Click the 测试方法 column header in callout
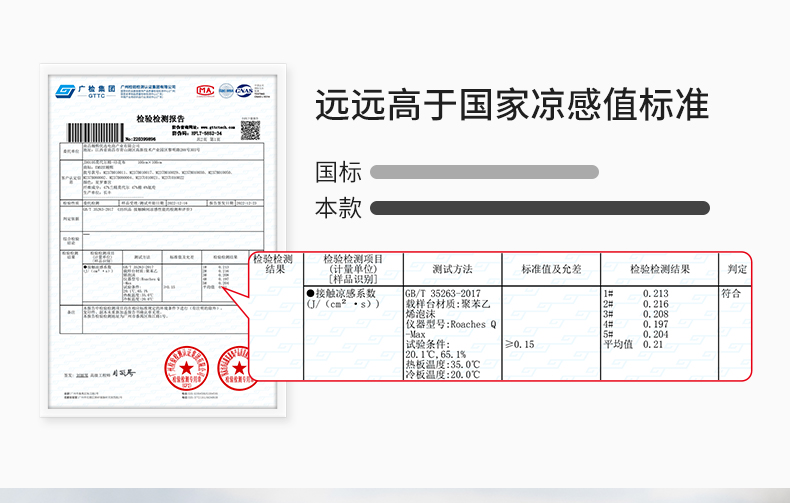Viewport: 790px width, 503px height. point(452,269)
